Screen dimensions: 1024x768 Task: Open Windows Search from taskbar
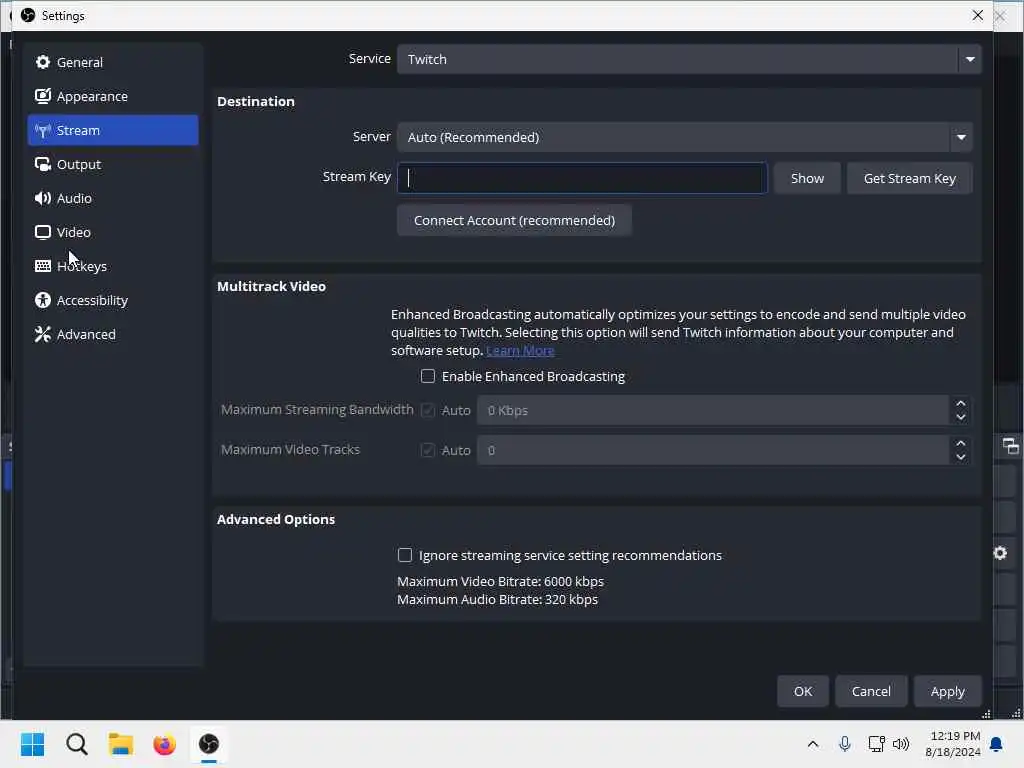click(76, 744)
